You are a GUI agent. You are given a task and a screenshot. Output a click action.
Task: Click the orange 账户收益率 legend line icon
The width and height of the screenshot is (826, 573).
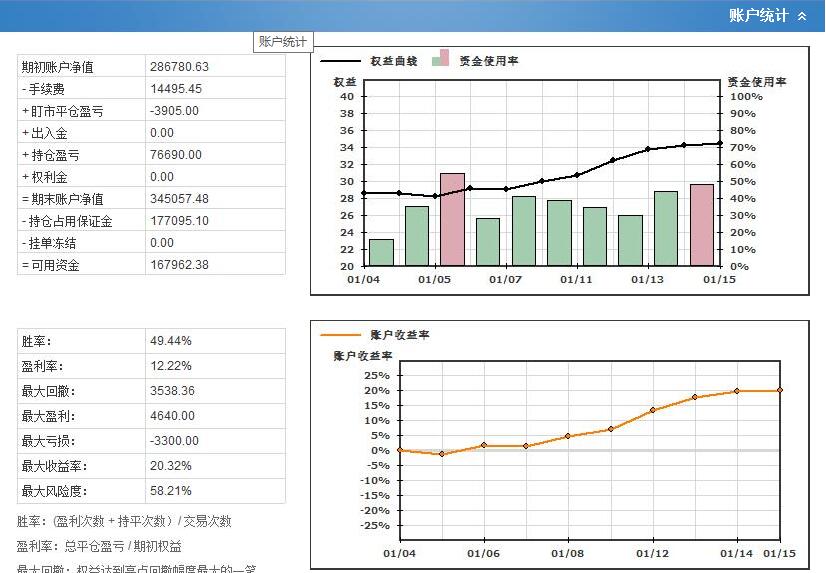(x=340, y=335)
